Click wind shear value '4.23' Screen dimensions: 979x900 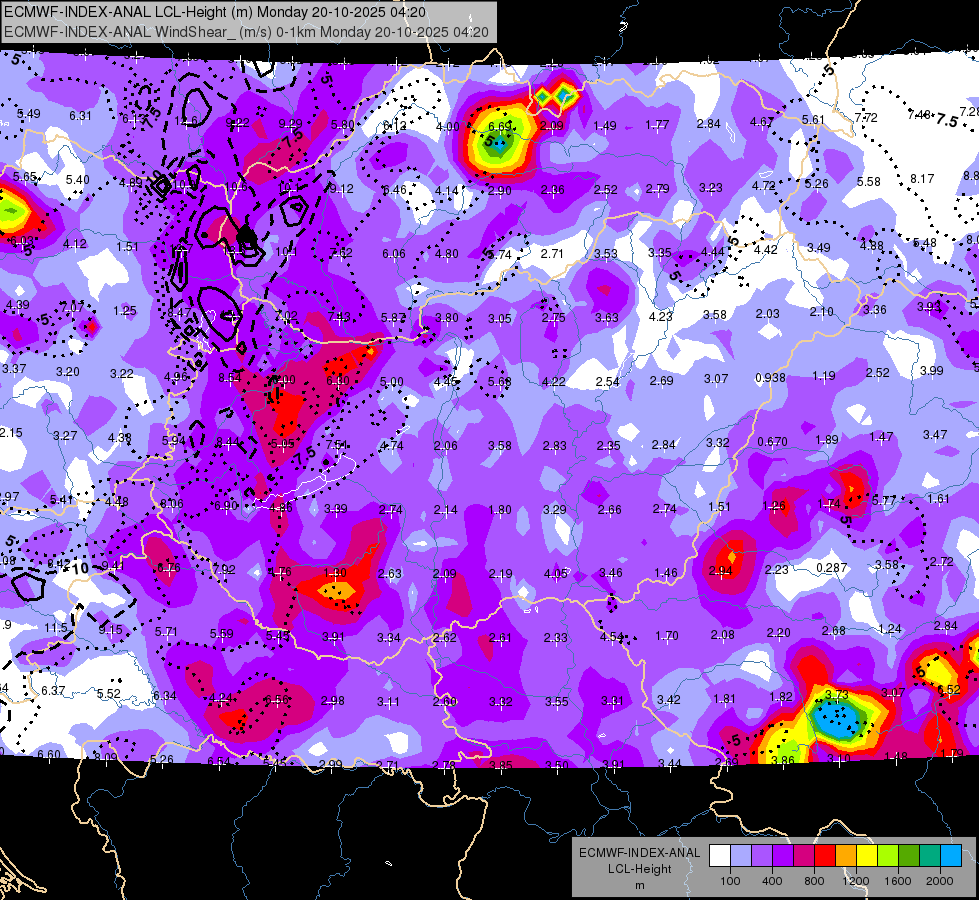pos(661,317)
